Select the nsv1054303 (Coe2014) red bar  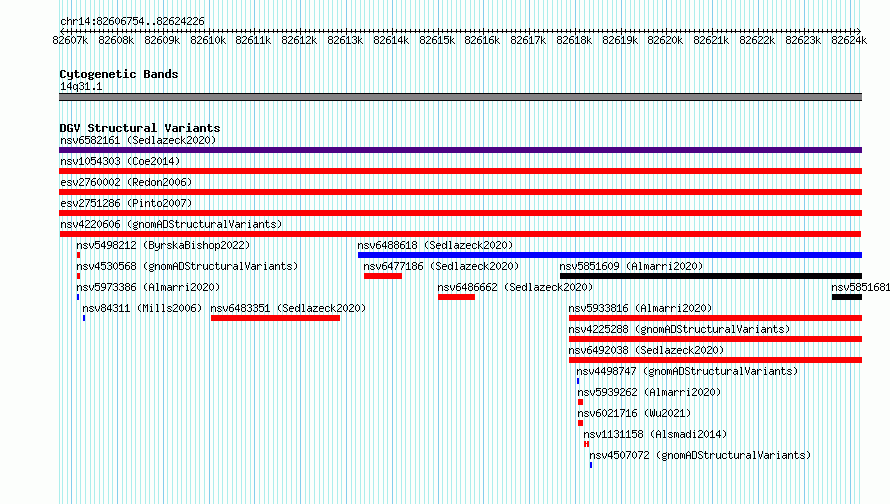(x=460, y=171)
